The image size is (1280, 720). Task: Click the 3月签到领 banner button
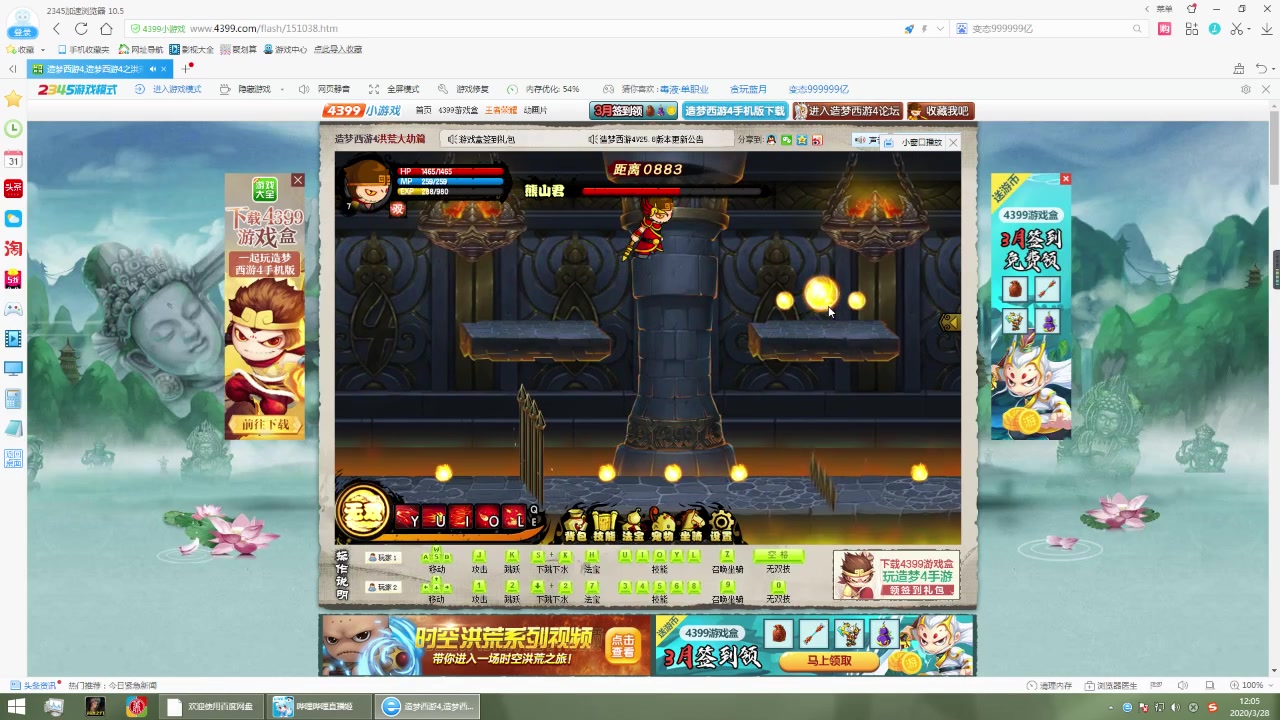(x=634, y=111)
